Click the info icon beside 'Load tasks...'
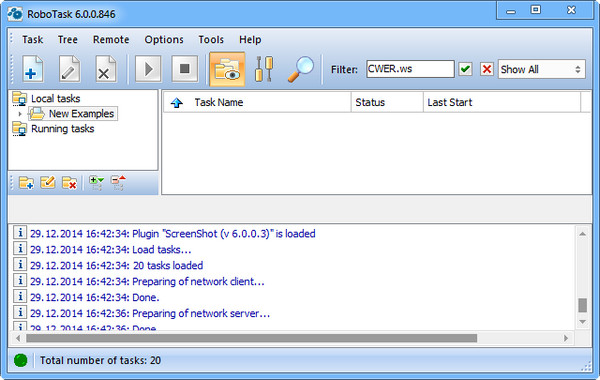The image size is (600, 380). pos(20,248)
